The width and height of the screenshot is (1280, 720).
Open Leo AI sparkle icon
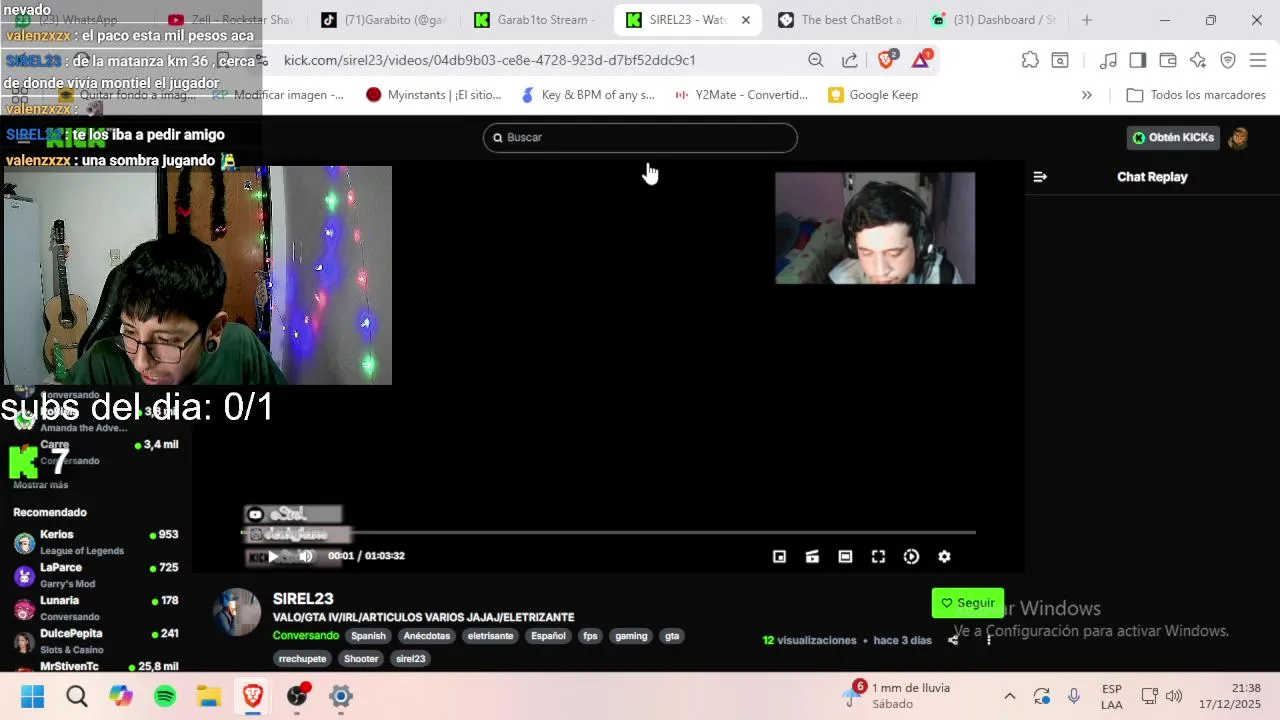coord(1198,60)
